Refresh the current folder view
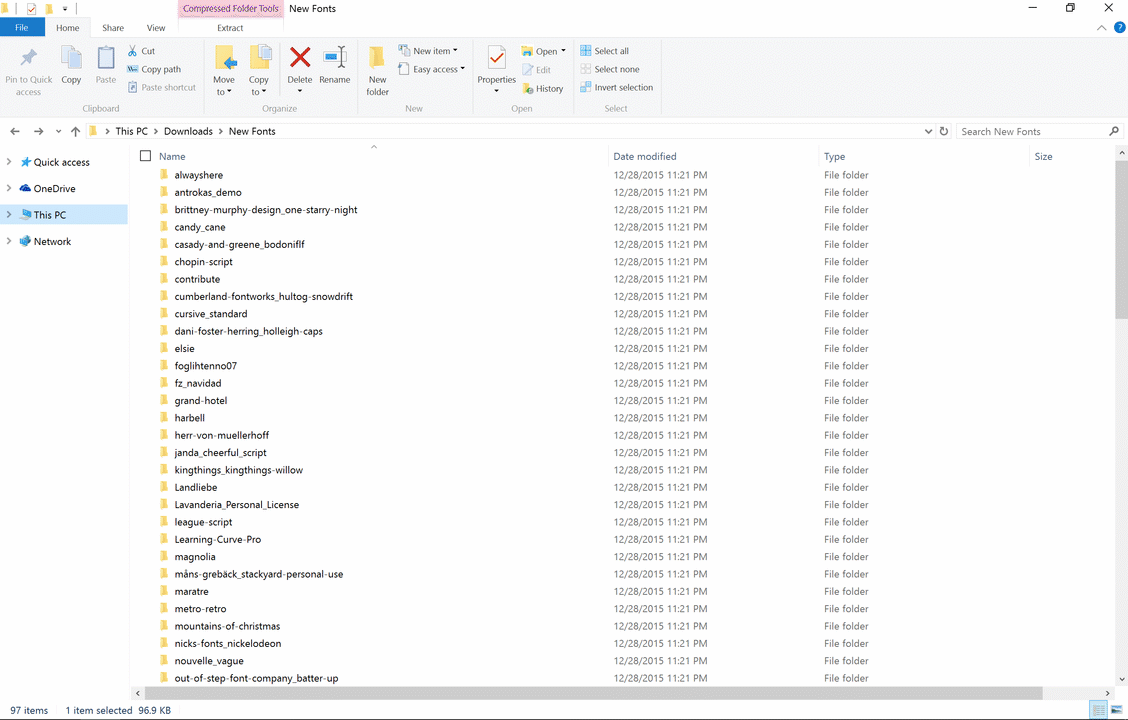The image size is (1128, 720). pos(943,131)
